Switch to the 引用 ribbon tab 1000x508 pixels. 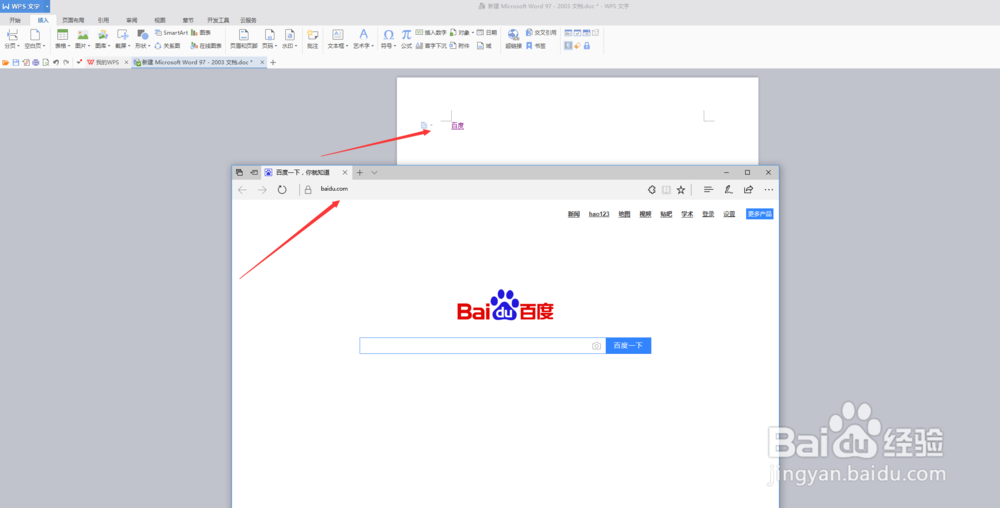103,20
